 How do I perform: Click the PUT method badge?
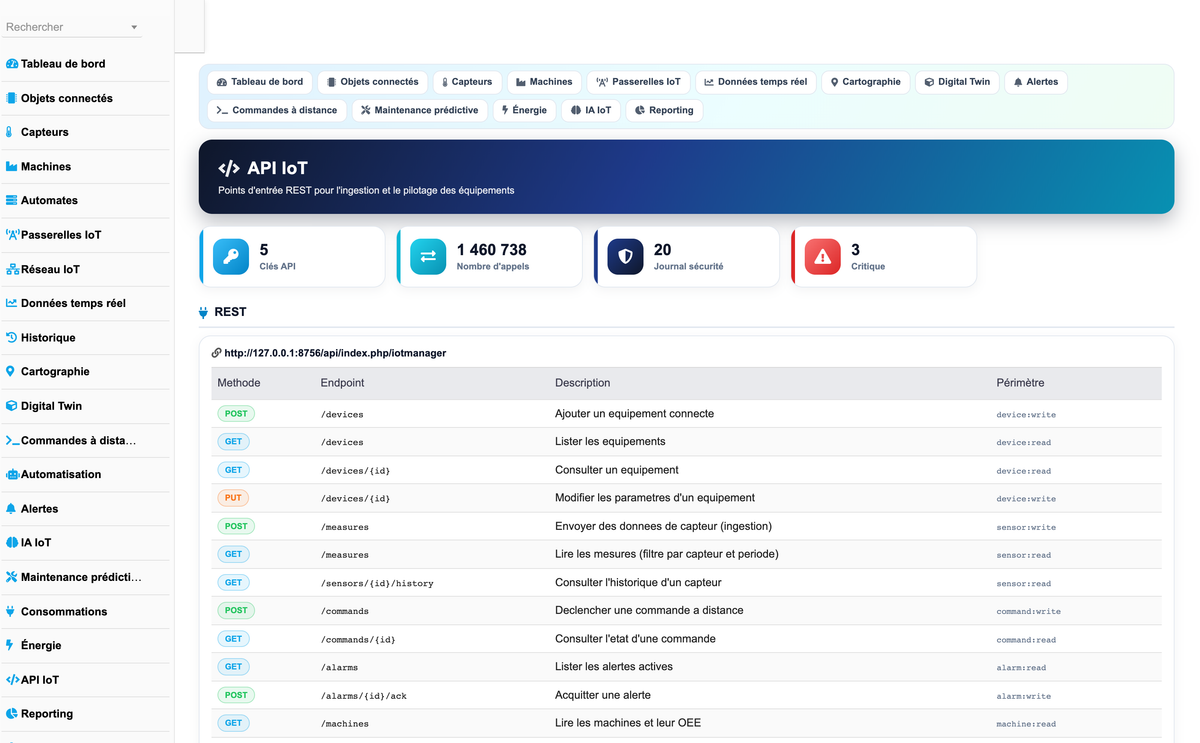[x=233, y=498]
